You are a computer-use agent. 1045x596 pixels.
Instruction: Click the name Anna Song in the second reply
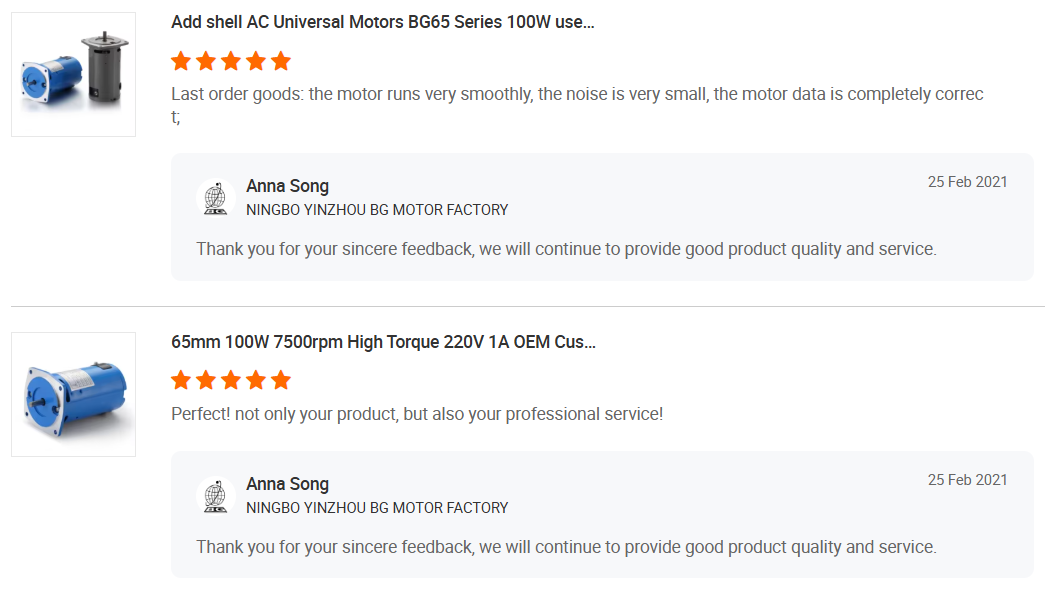(x=287, y=484)
